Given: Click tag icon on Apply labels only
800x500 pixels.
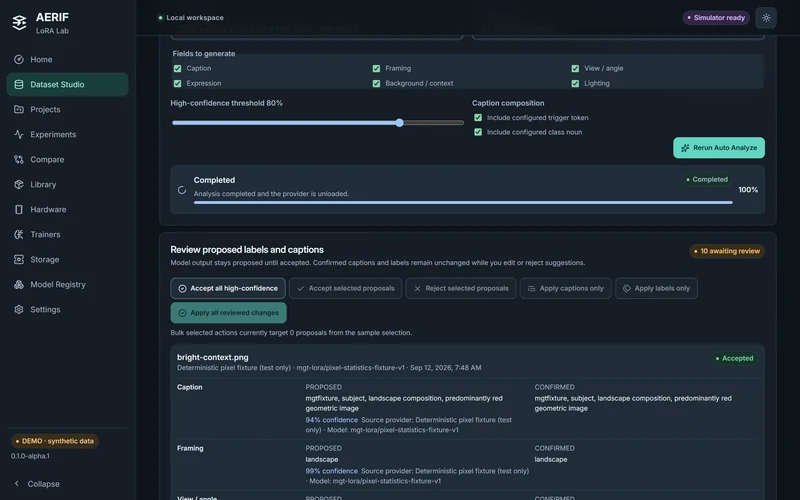Looking at the screenshot, I should (x=627, y=289).
